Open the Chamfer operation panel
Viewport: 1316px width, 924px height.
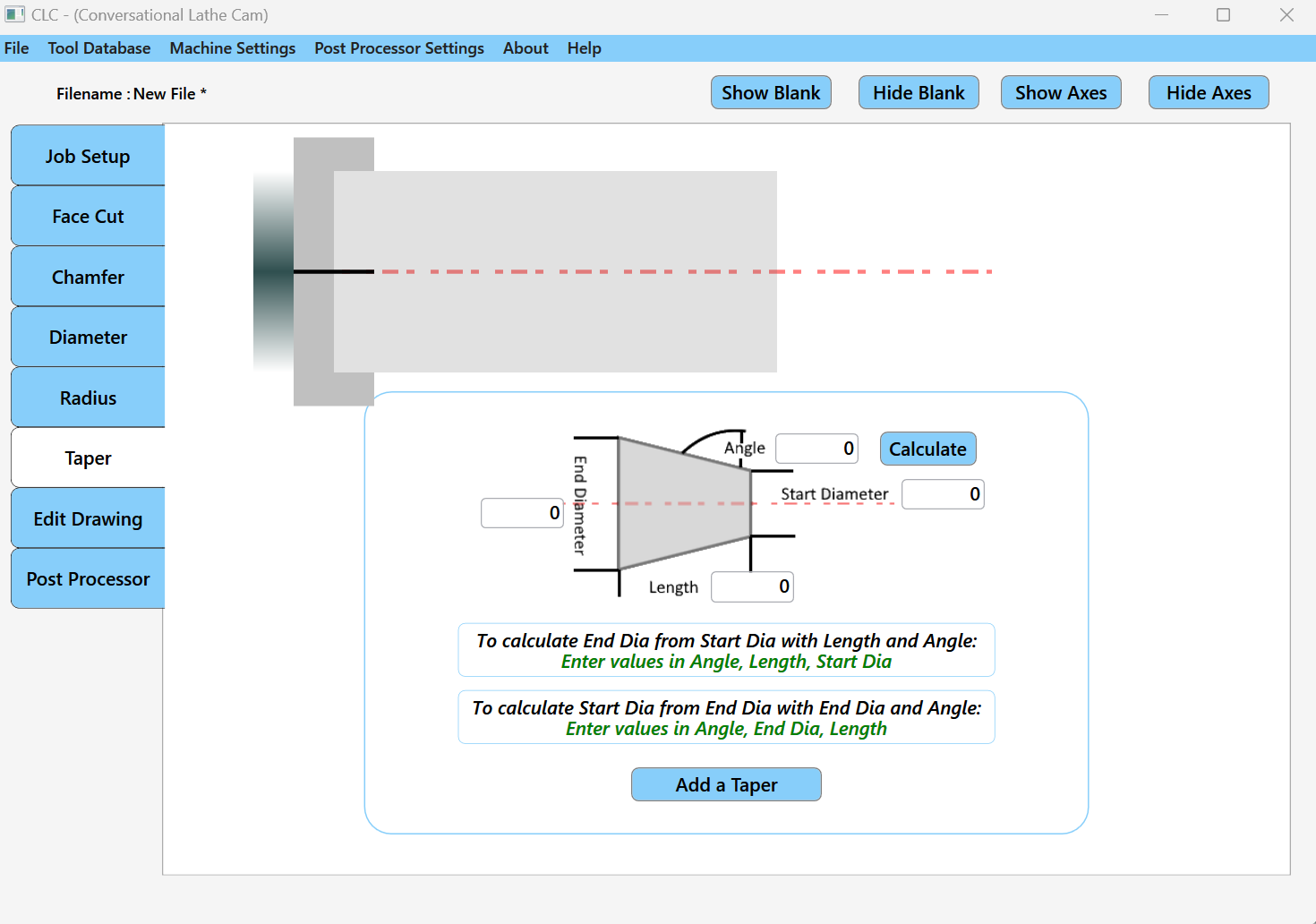click(x=87, y=276)
